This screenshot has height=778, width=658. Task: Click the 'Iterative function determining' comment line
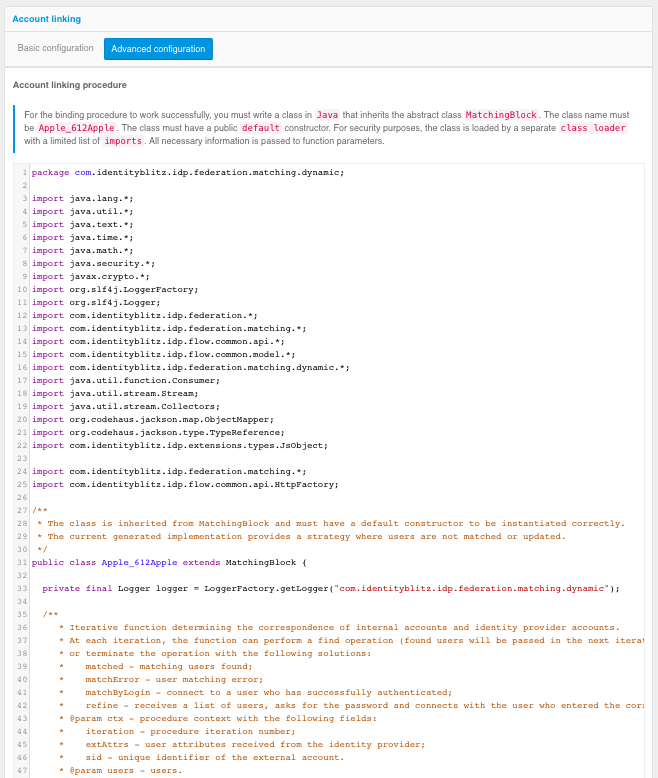click(339, 627)
